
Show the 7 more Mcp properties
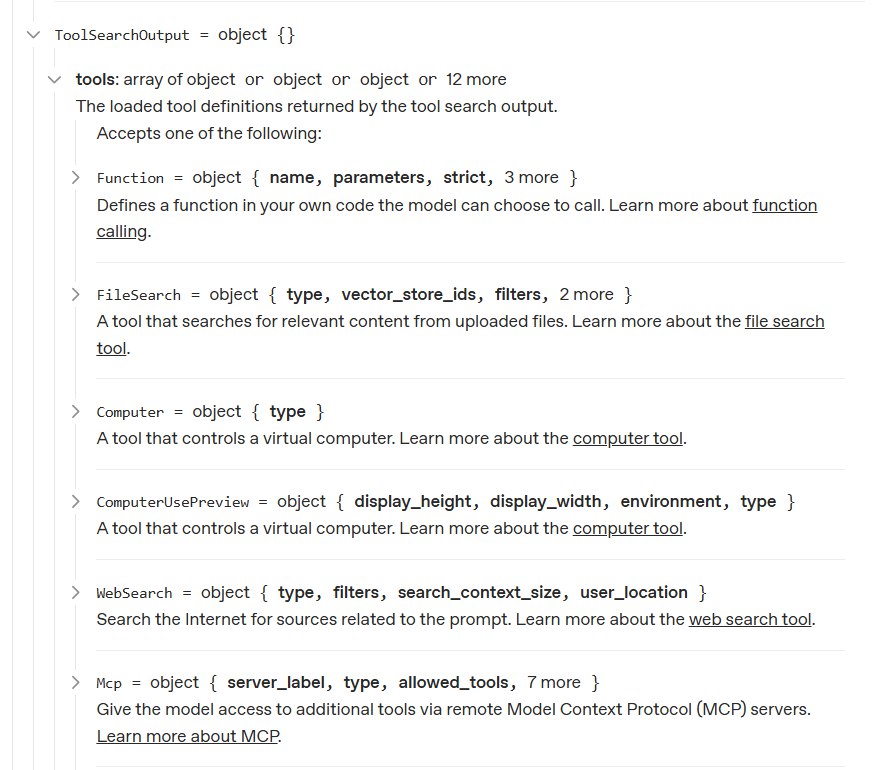point(553,682)
